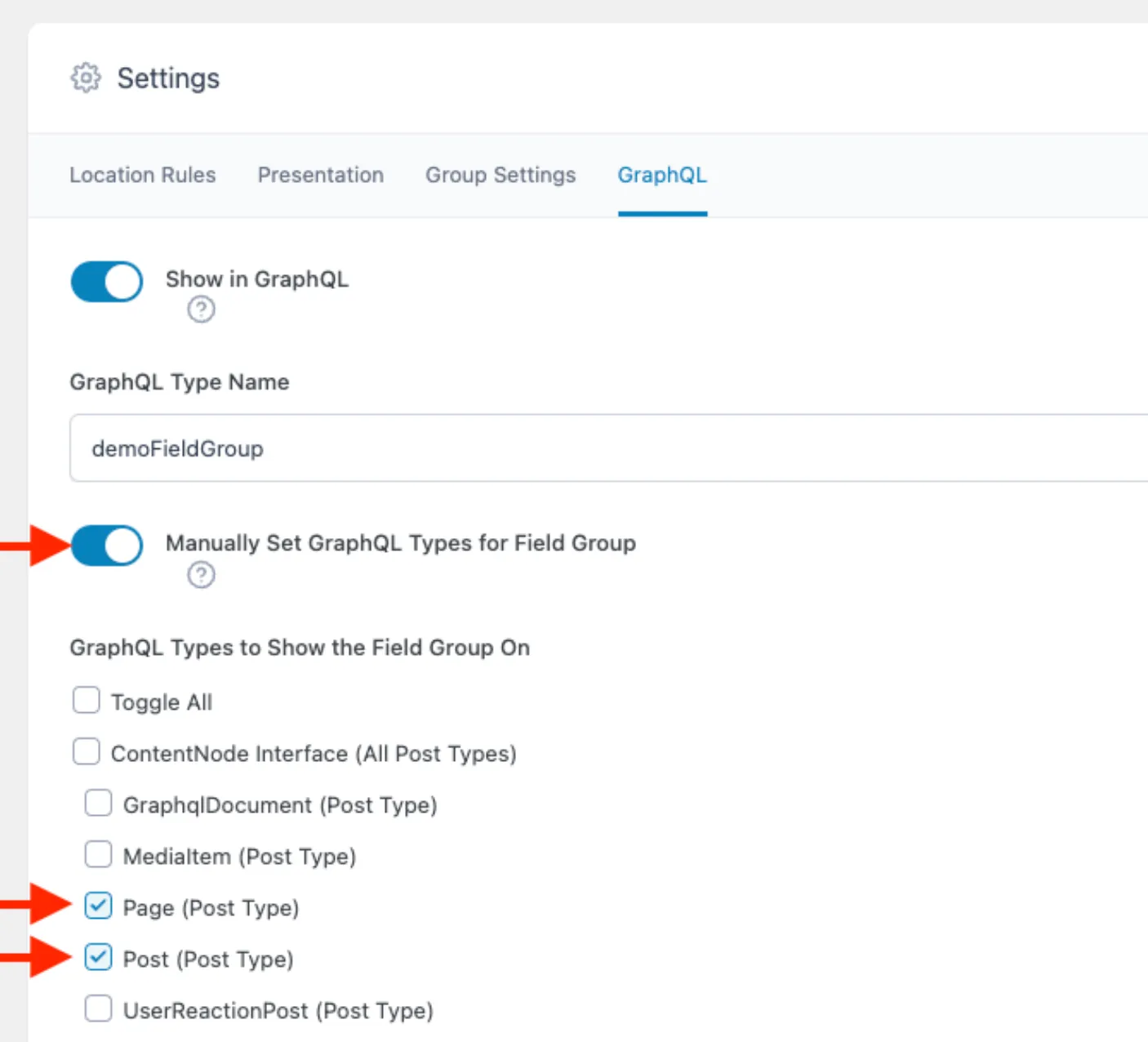The height and width of the screenshot is (1042, 1148).
Task: Click the Settings panel heading text
Action: pyautogui.click(x=168, y=78)
